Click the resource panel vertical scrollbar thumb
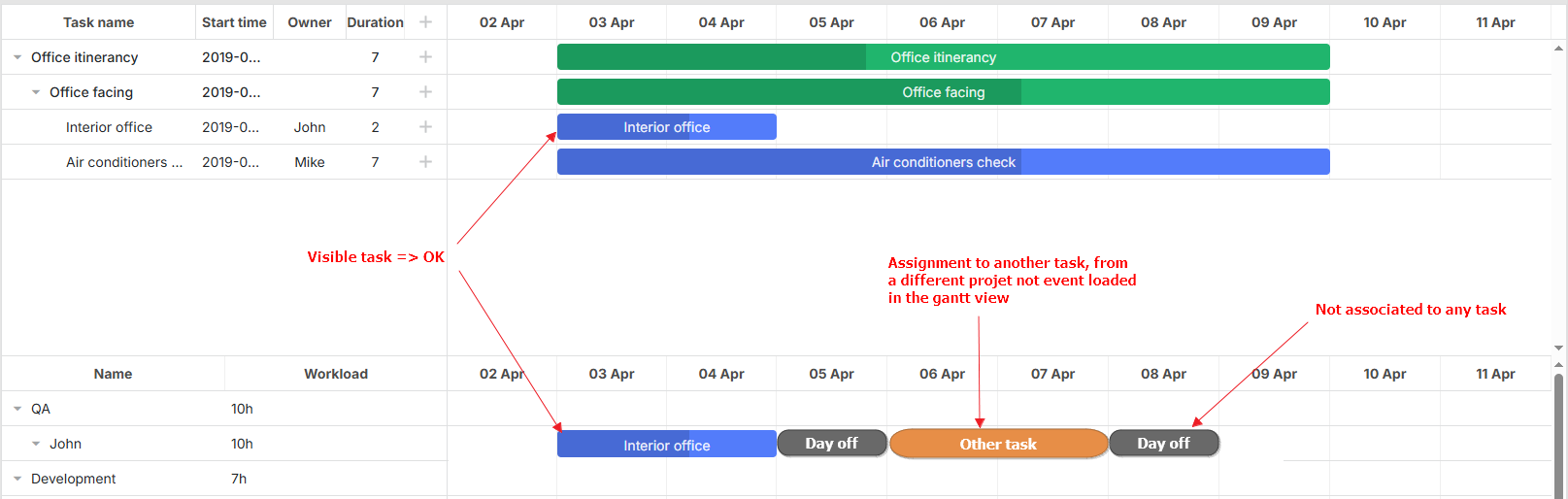 (x=1559, y=435)
